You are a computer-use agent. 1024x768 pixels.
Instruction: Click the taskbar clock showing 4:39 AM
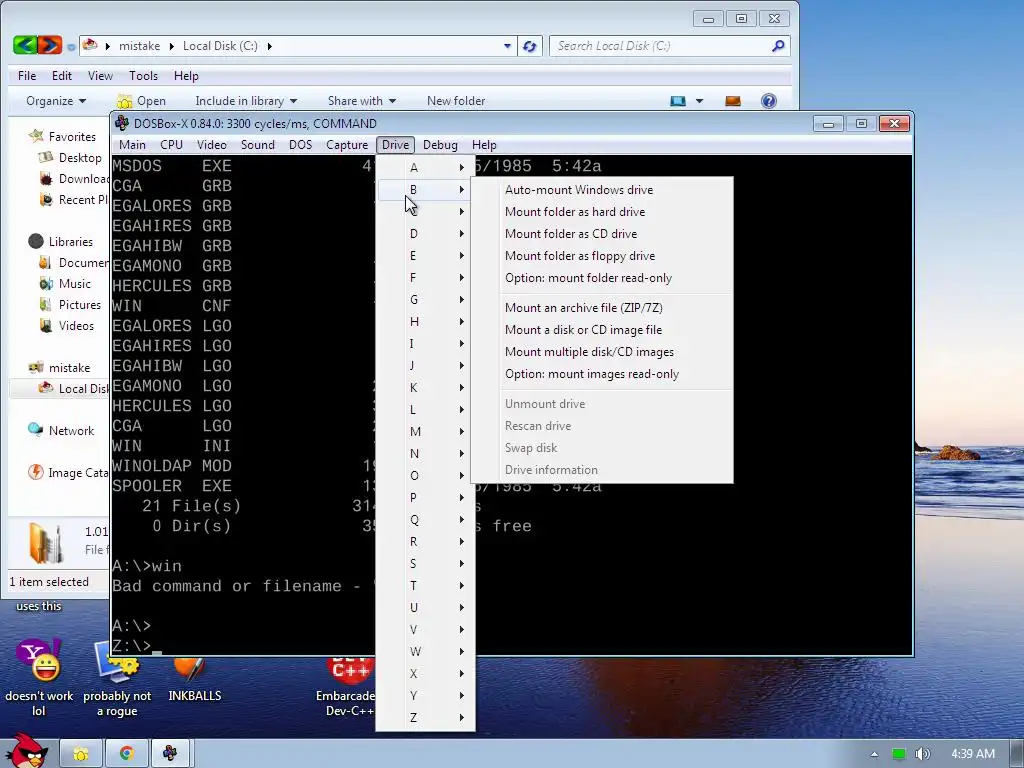[972, 754]
